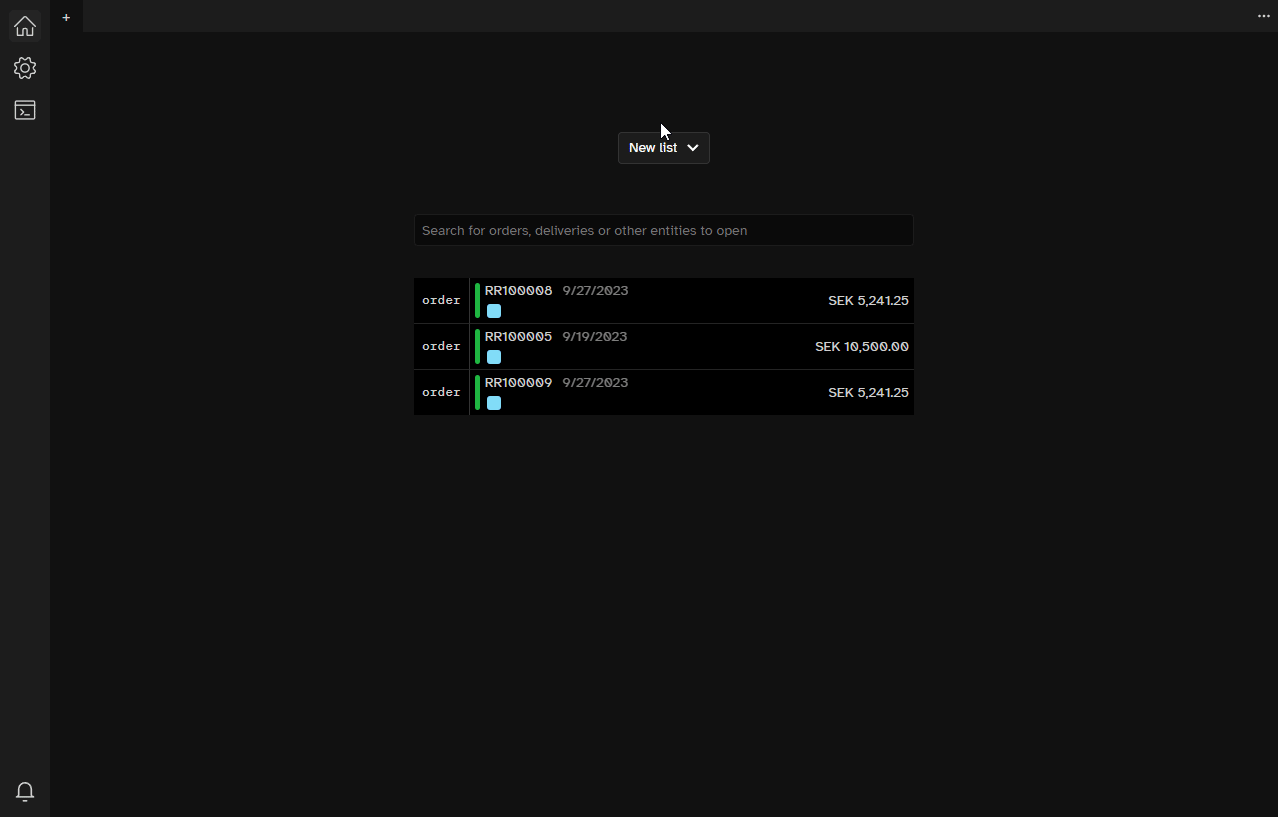The image size is (1278, 817).
Task: Click the teal status square on order RR100005
Action: click(493, 357)
